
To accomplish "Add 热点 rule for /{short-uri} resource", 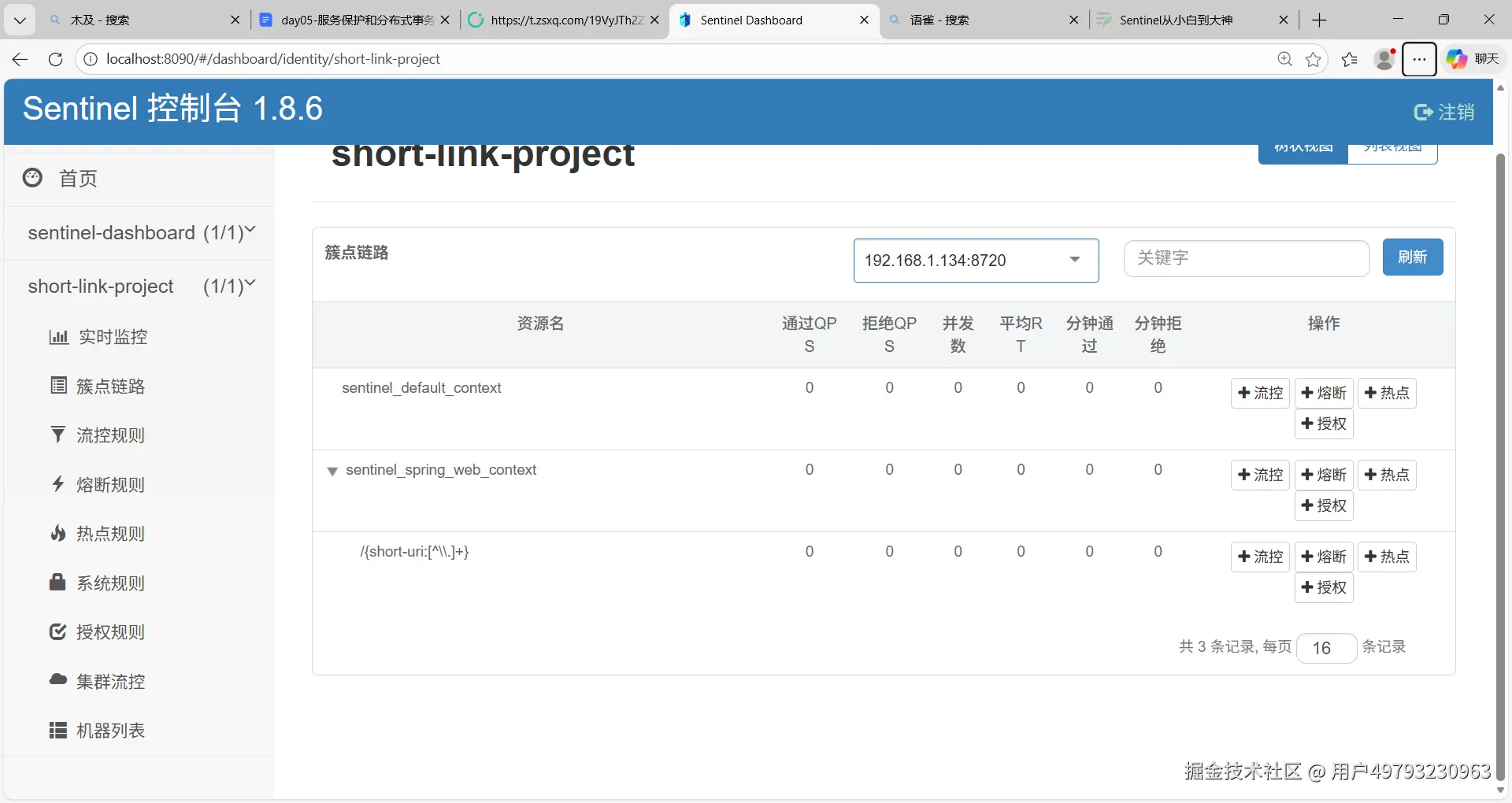I will click(1387, 557).
